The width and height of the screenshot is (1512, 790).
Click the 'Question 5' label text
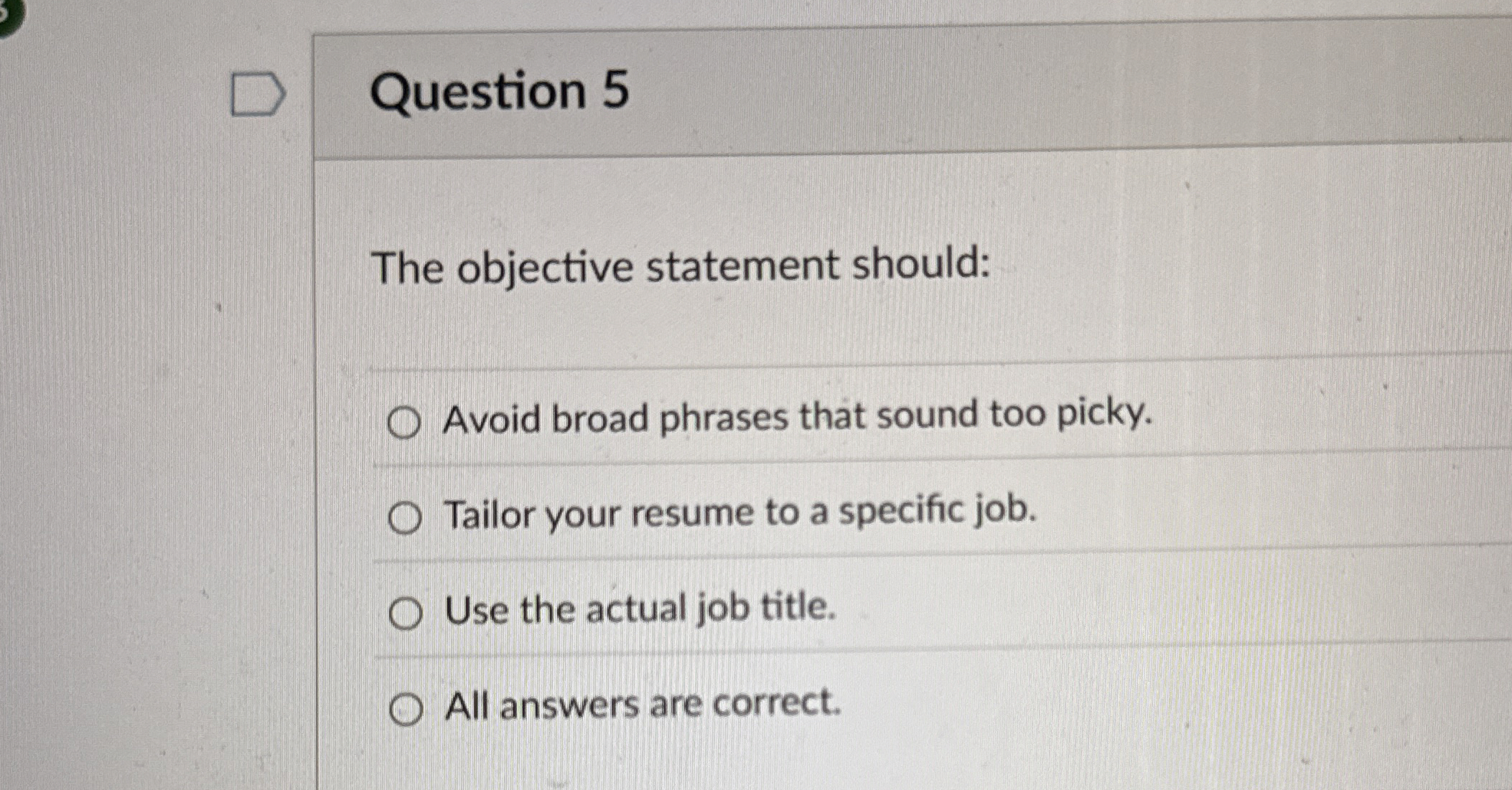point(503,90)
